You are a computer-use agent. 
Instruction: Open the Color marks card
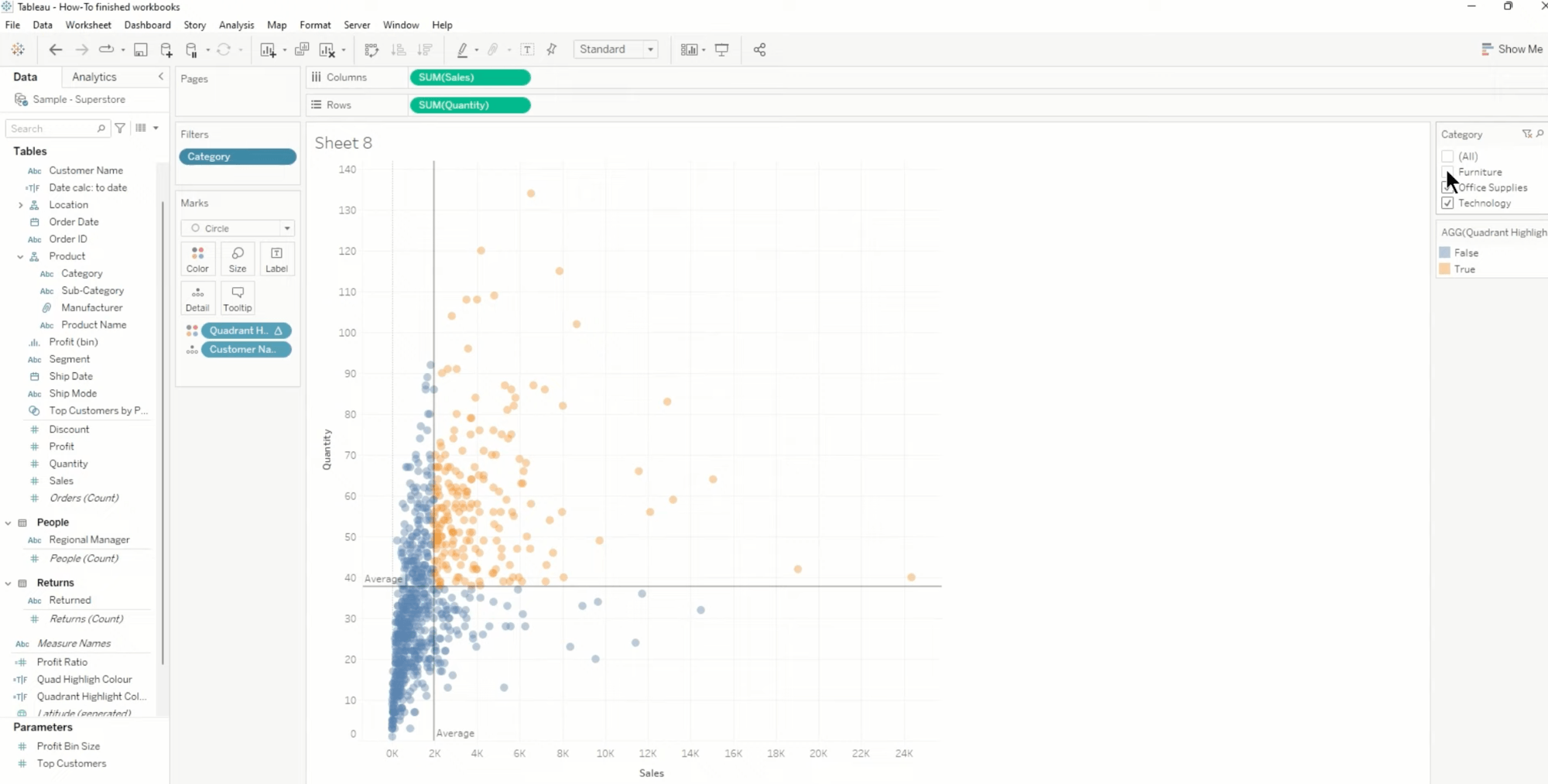click(197, 259)
